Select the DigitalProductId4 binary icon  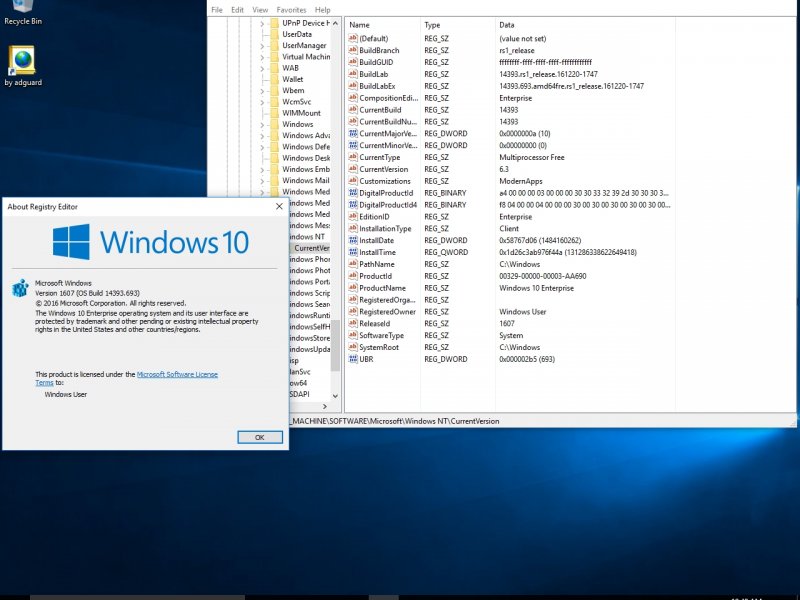pyautogui.click(x=353, y=205)
